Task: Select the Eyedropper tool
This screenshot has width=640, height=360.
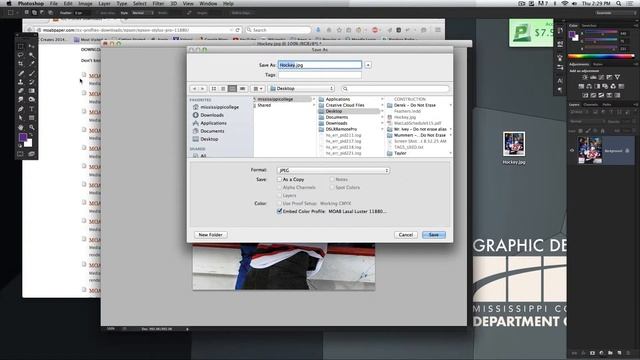Action: [x=31, y=64]
